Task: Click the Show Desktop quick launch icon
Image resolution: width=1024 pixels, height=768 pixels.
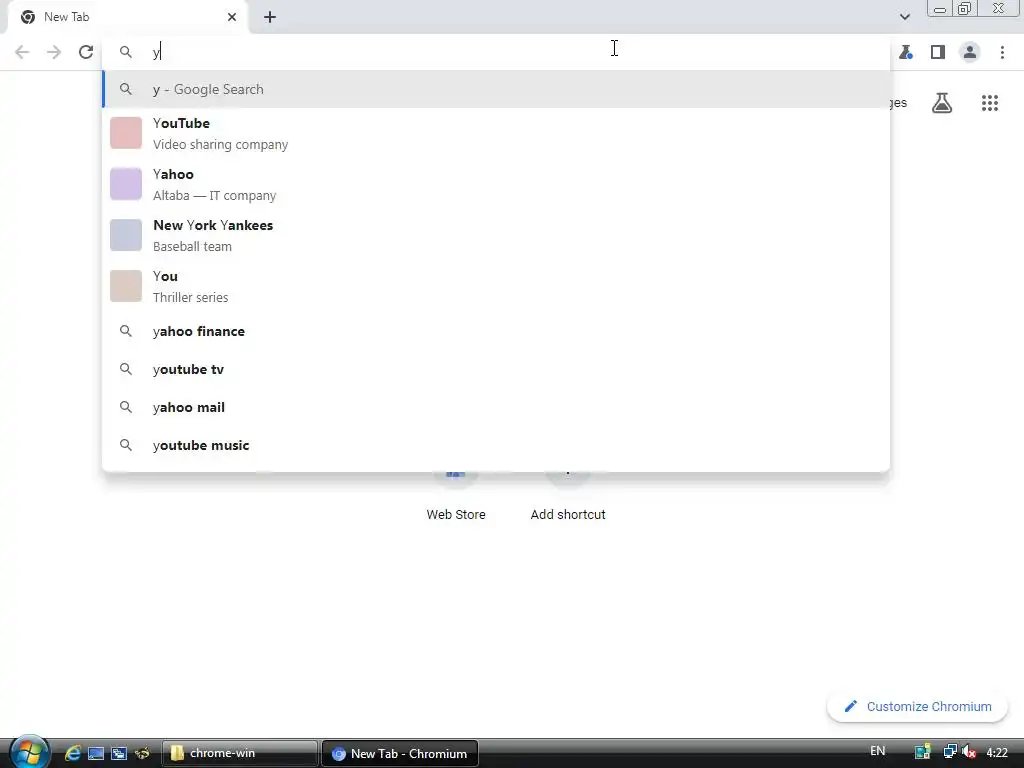Action: (96, 754)
